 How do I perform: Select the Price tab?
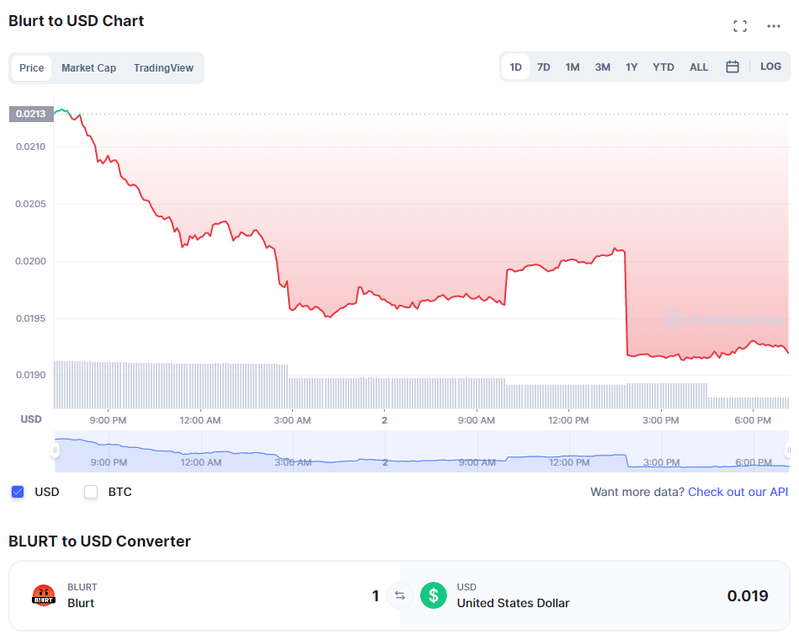[32, 68]
